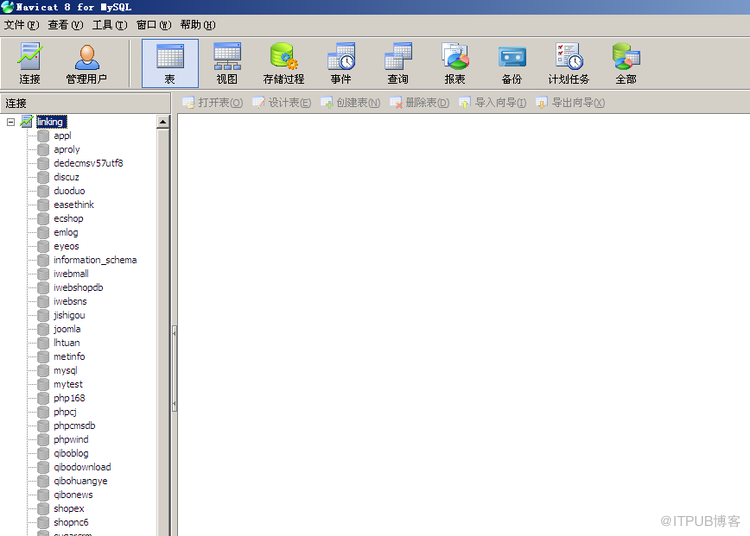750x536 pixels.
Task: Select the iwebsns database
Action: point(70,302)
